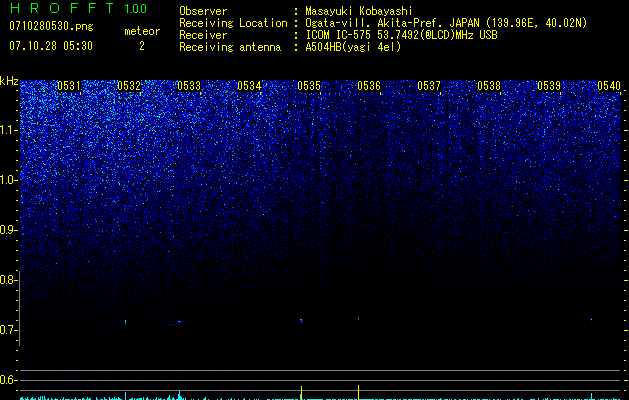Viewport: 629px width, 400px height.
Task: Click the 0.8 kHz axis label
Action: point(9,280)
